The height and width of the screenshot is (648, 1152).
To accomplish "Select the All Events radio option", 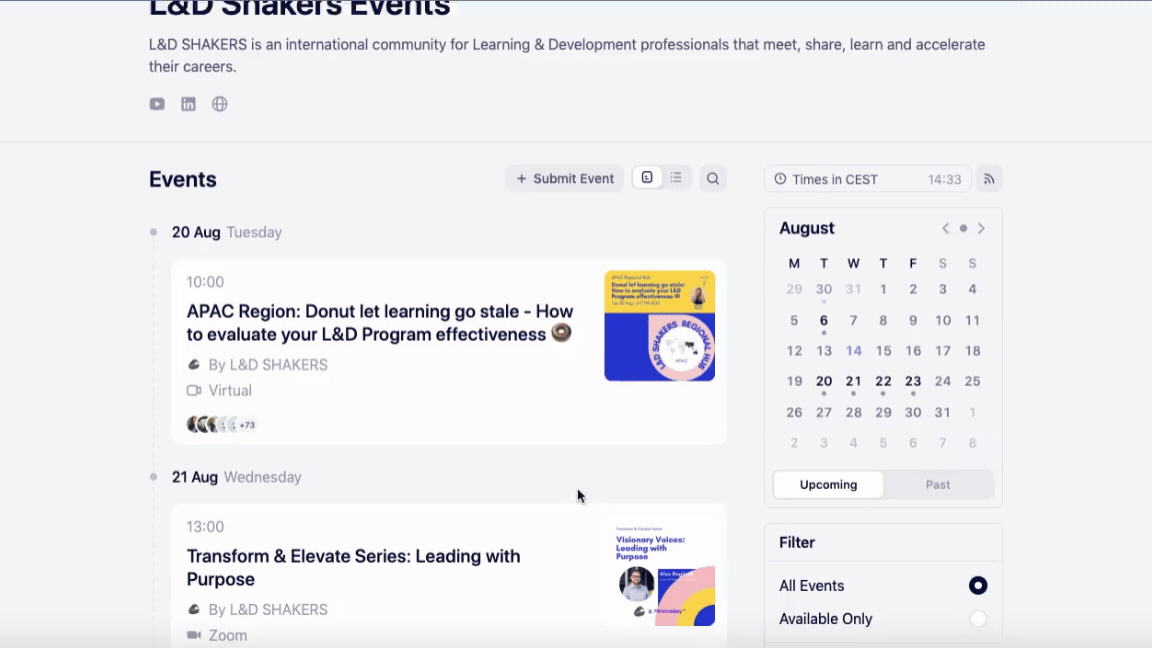I will tap(978, 586).
